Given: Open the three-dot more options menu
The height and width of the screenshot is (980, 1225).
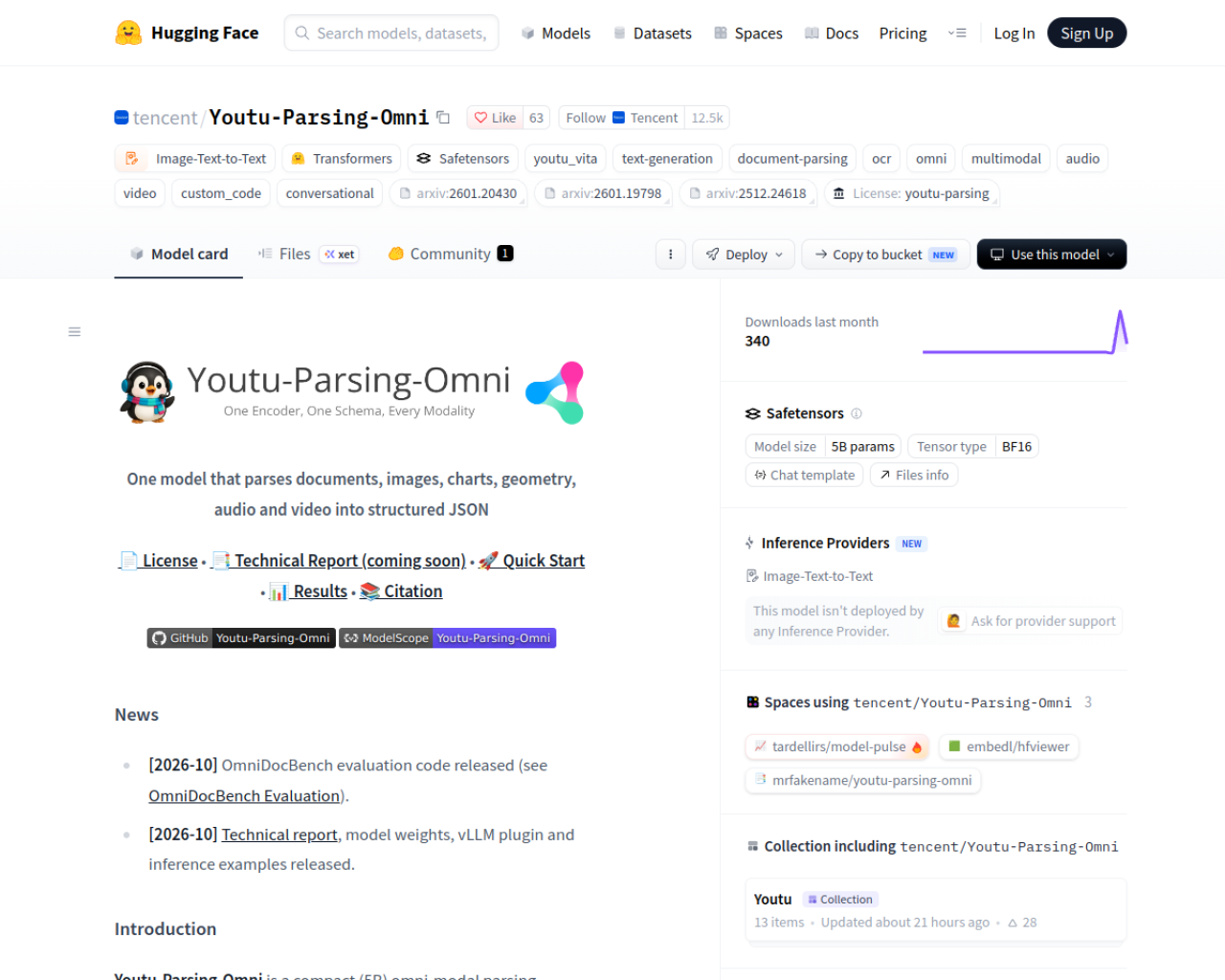Looking at the screenshot, I should (x=670, y=255).
